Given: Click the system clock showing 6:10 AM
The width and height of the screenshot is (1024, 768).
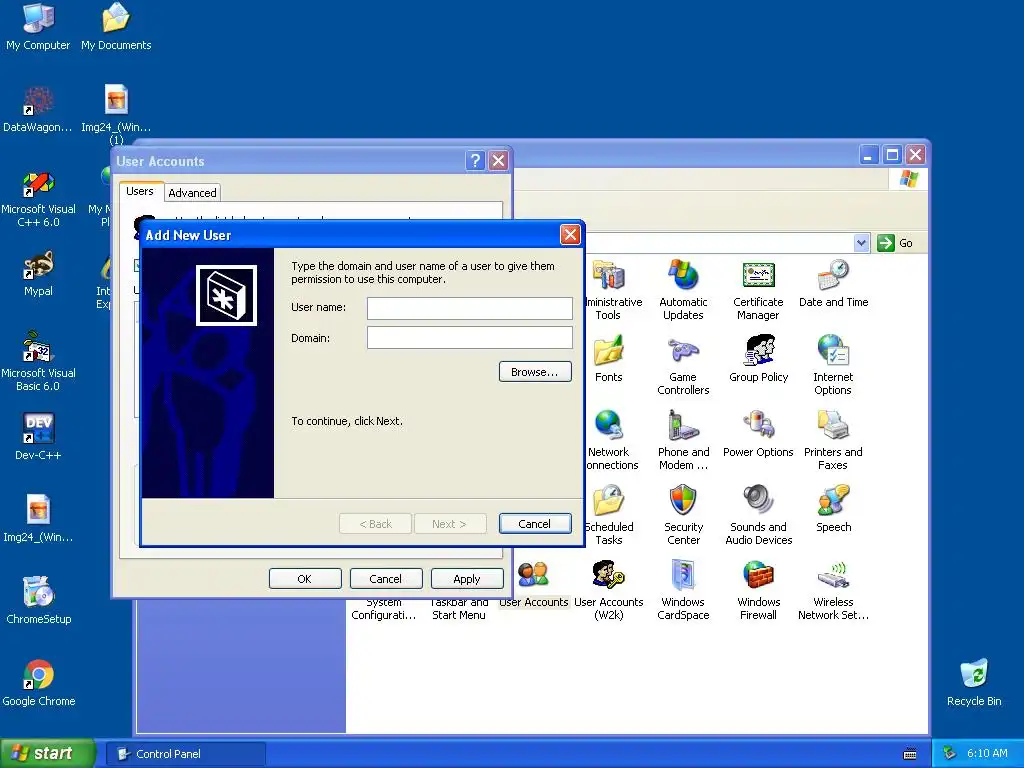Looking at the screenshot, I should [987, 754].
